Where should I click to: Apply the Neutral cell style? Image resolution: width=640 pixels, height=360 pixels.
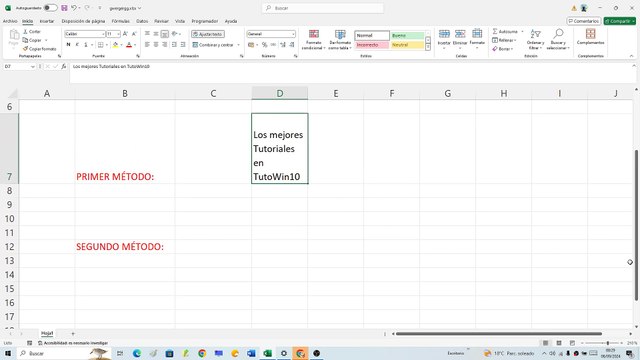(x=407, y=45)
